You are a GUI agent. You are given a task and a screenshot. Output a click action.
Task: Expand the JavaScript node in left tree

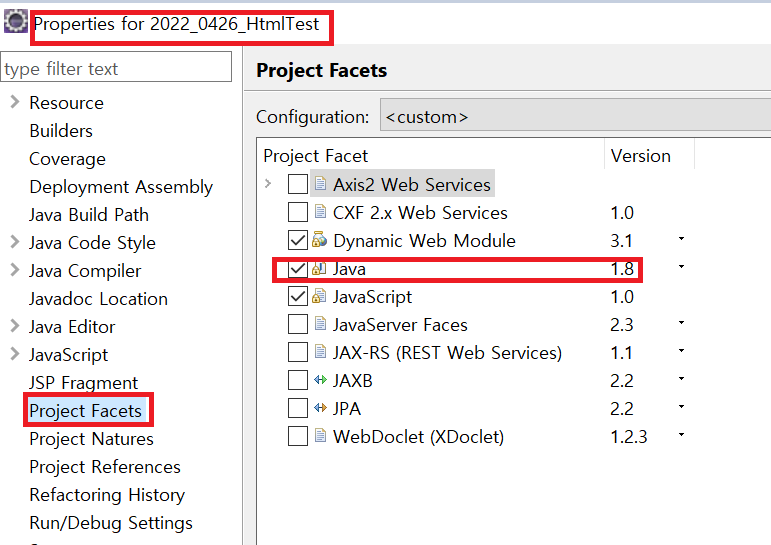[15, 354]
